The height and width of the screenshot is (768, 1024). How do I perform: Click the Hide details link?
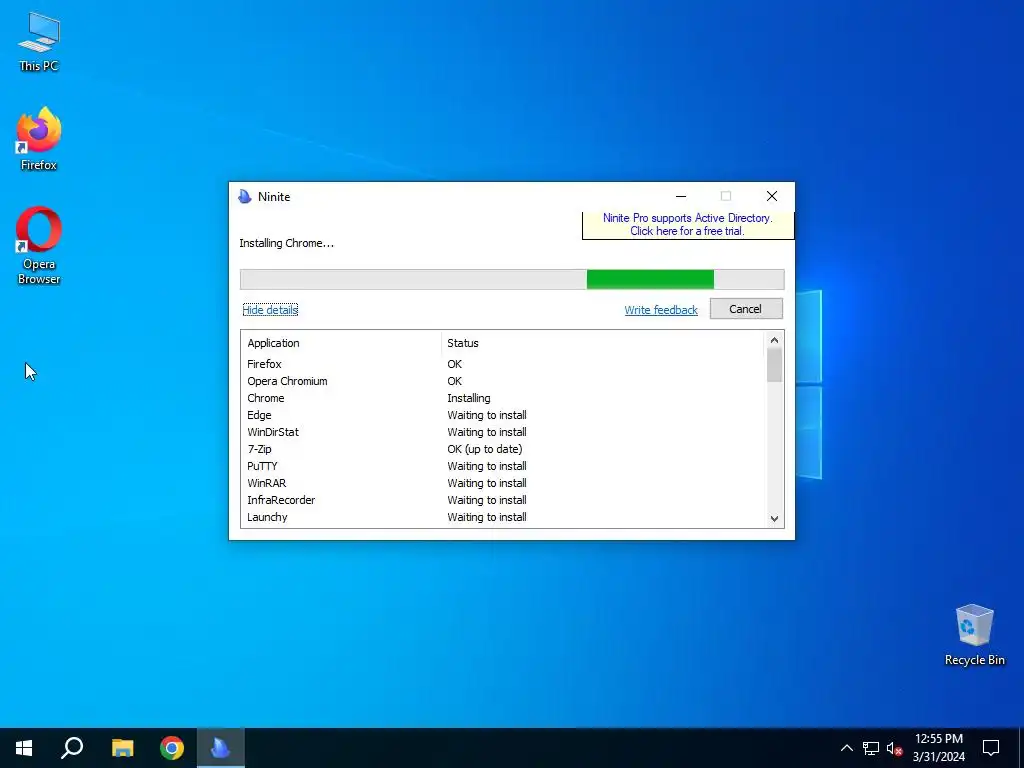[270, 310]
